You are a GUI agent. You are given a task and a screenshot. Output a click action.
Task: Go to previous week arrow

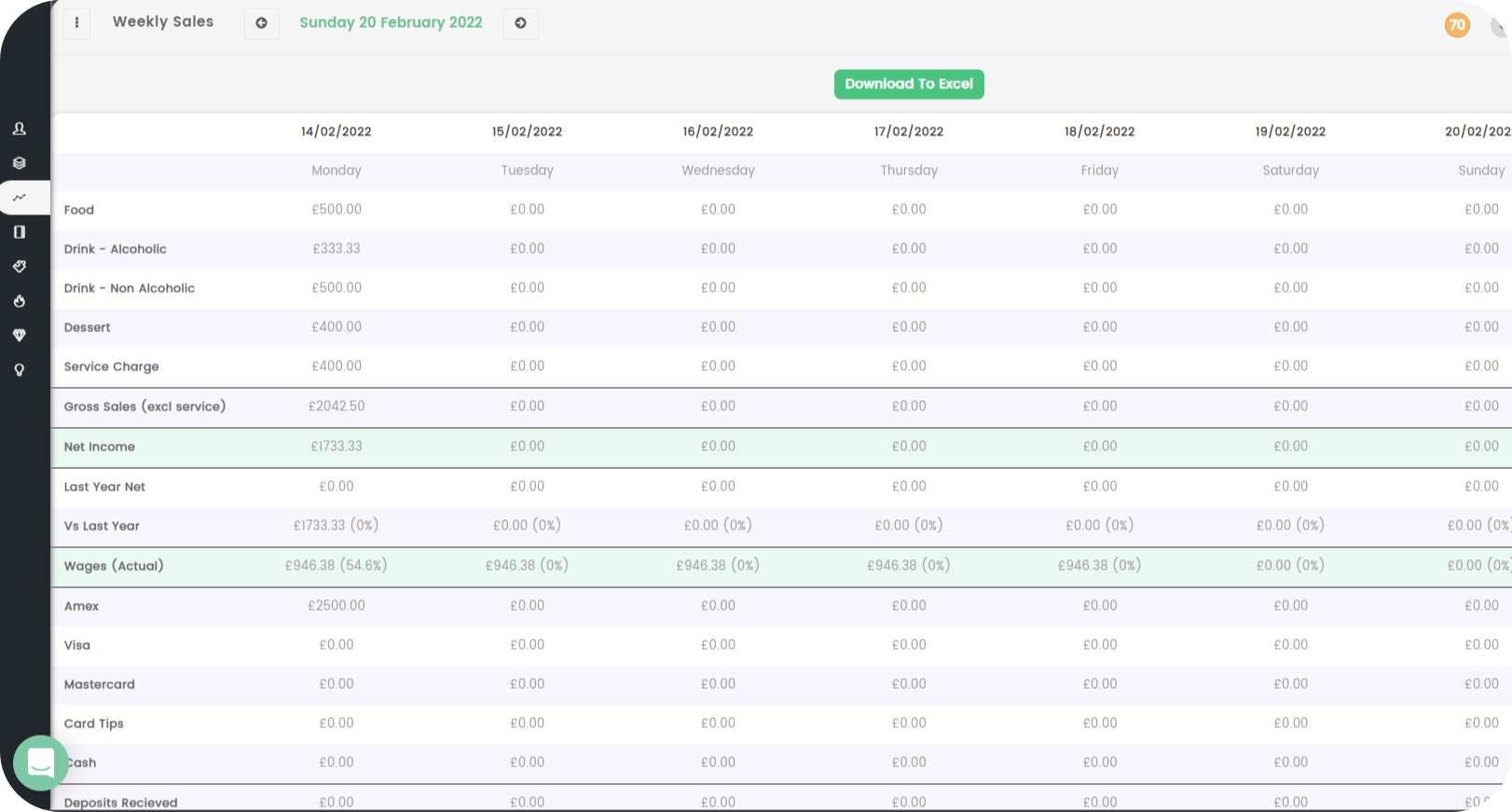point(262,23)
